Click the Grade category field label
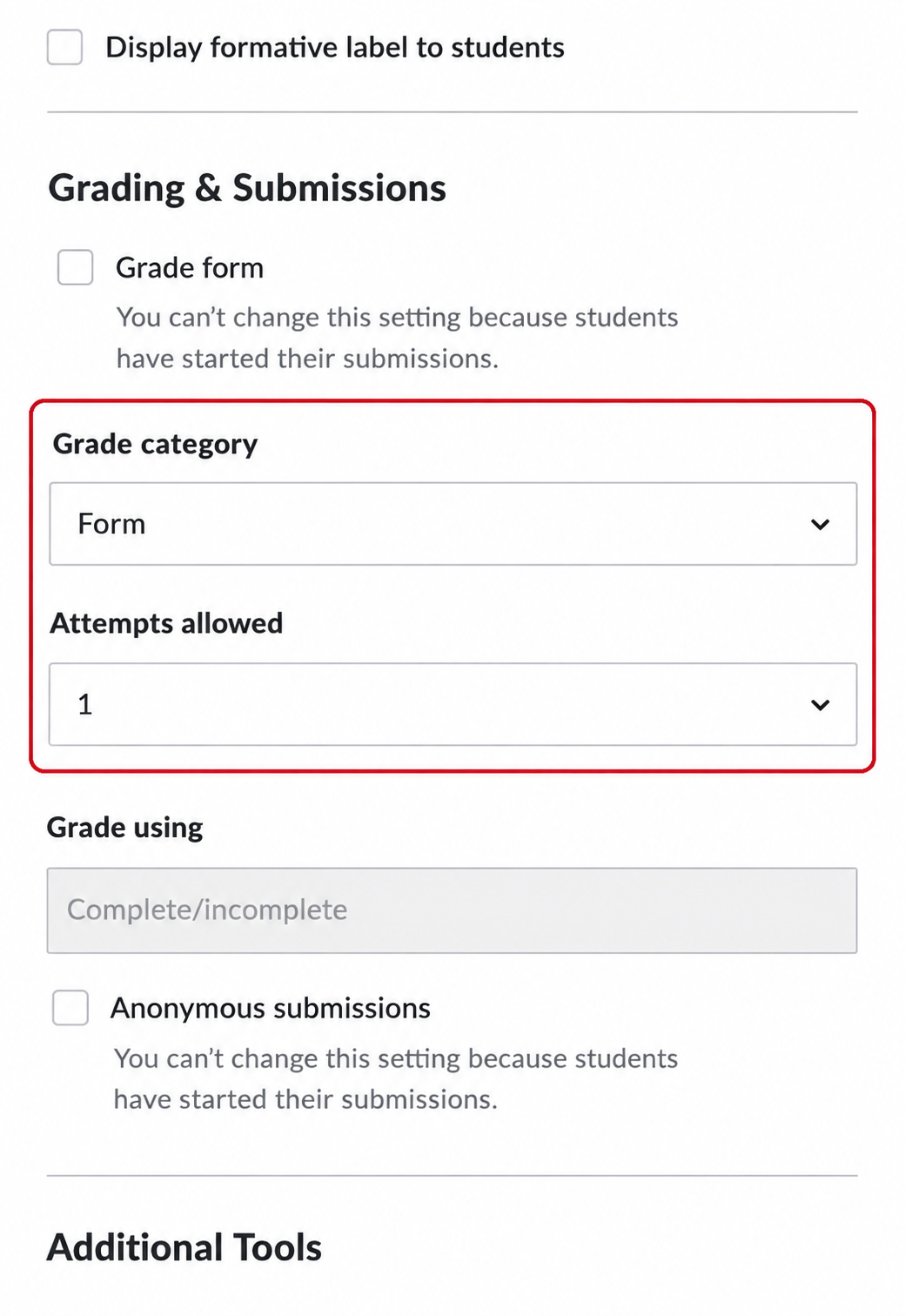 156,444
